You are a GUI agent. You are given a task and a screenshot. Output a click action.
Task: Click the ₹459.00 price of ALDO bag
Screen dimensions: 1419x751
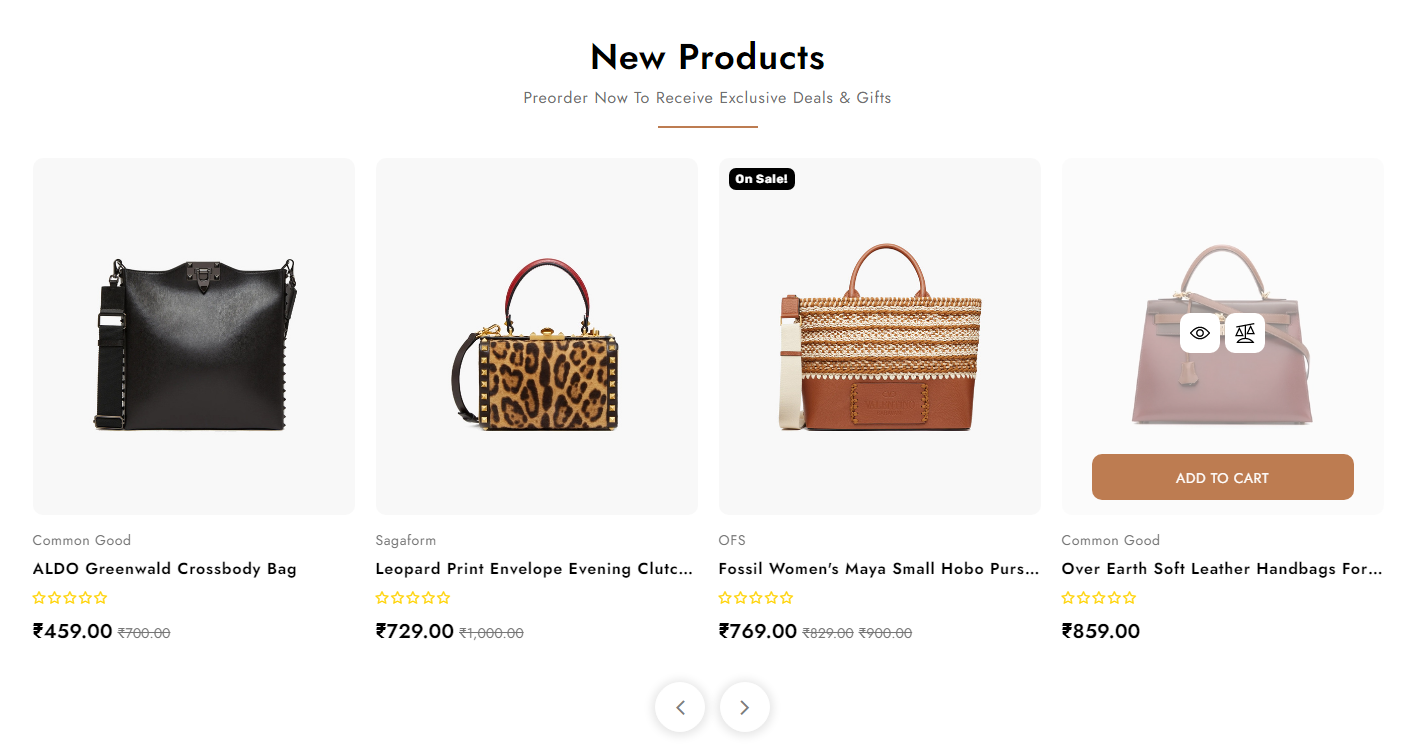pos(73,631)
